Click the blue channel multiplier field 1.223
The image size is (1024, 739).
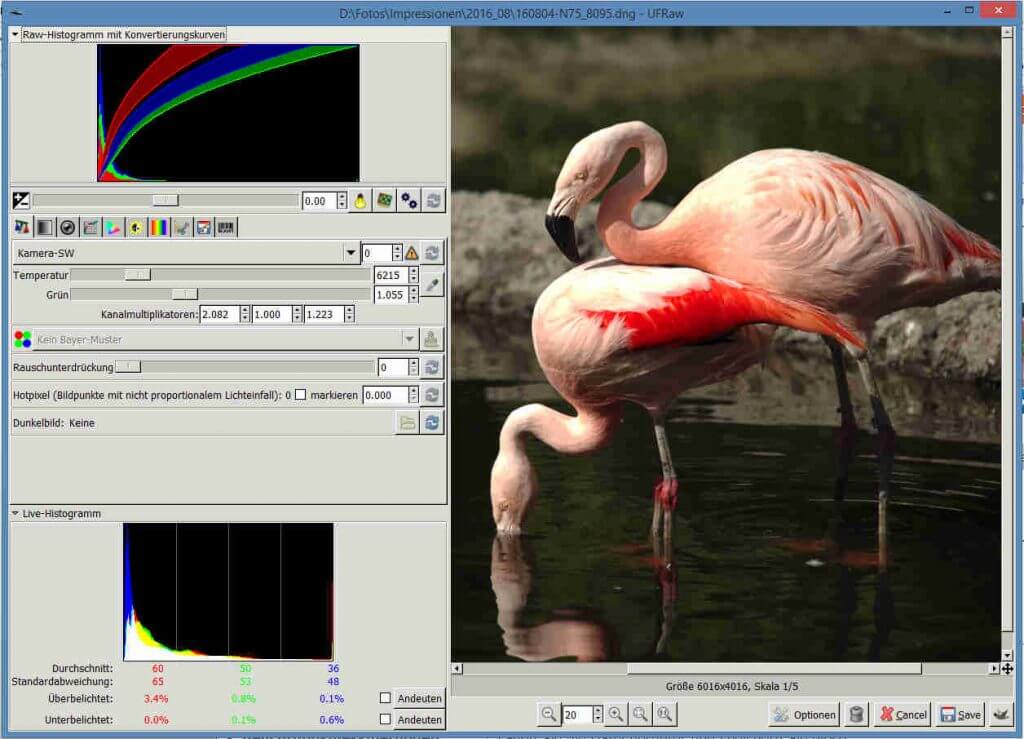point(325,315)
